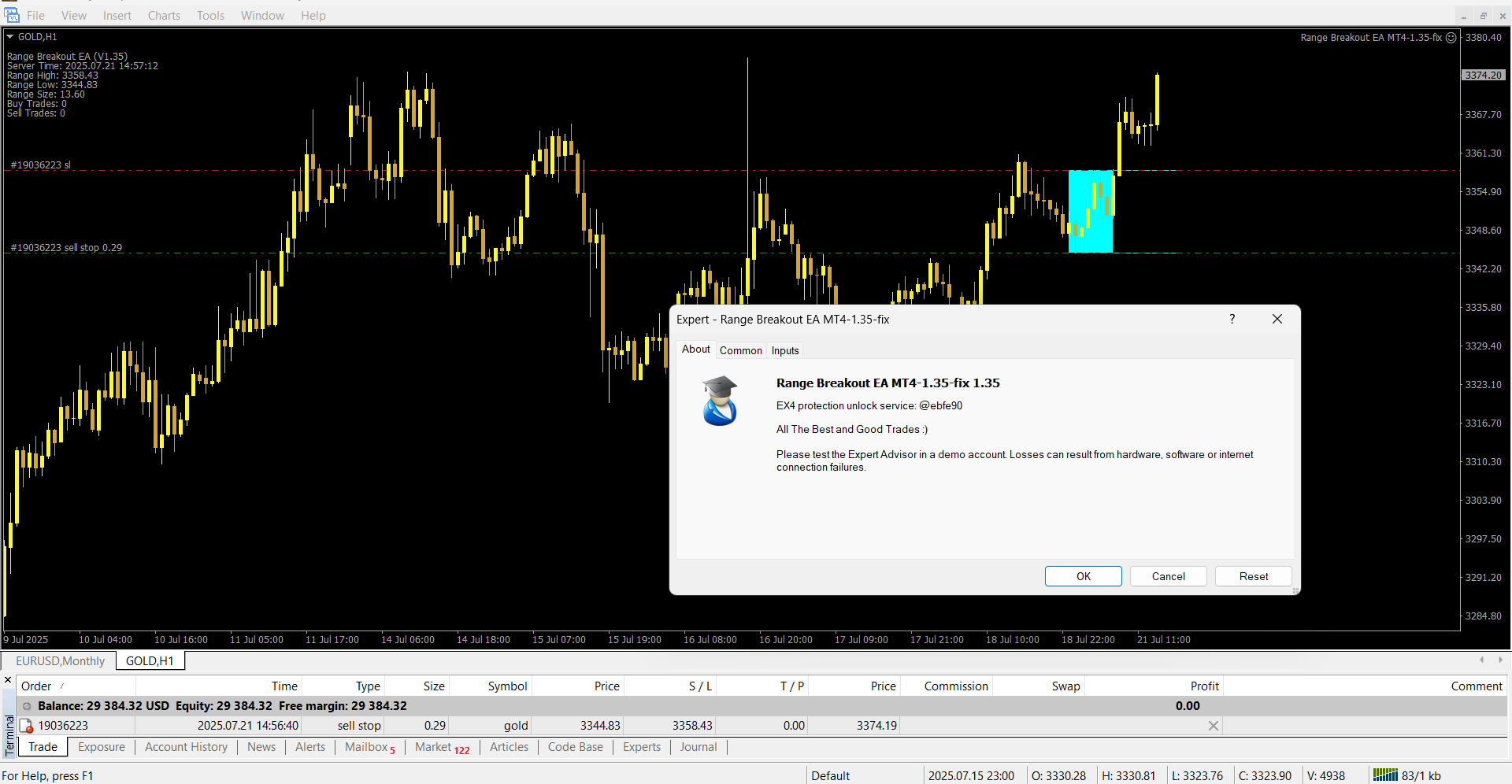This screenshot has height=784, width=1512.
Task: Open the File menu
Action: click(x=35, y=16)
